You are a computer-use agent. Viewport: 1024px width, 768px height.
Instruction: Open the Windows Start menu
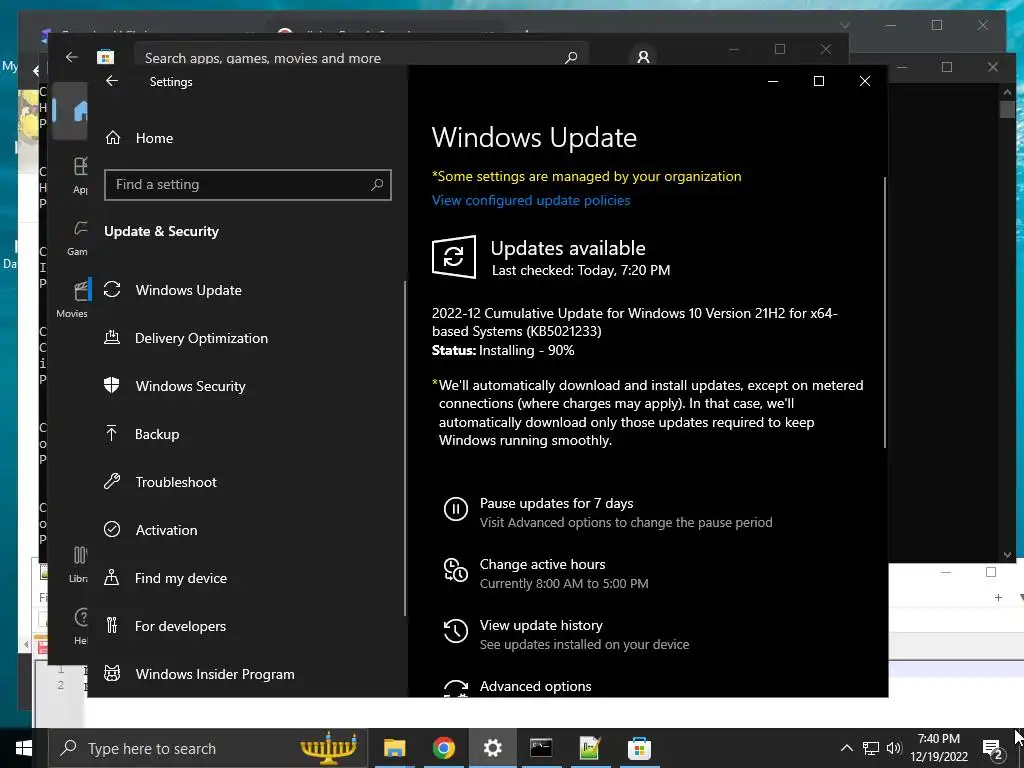(x=24, y=748)
